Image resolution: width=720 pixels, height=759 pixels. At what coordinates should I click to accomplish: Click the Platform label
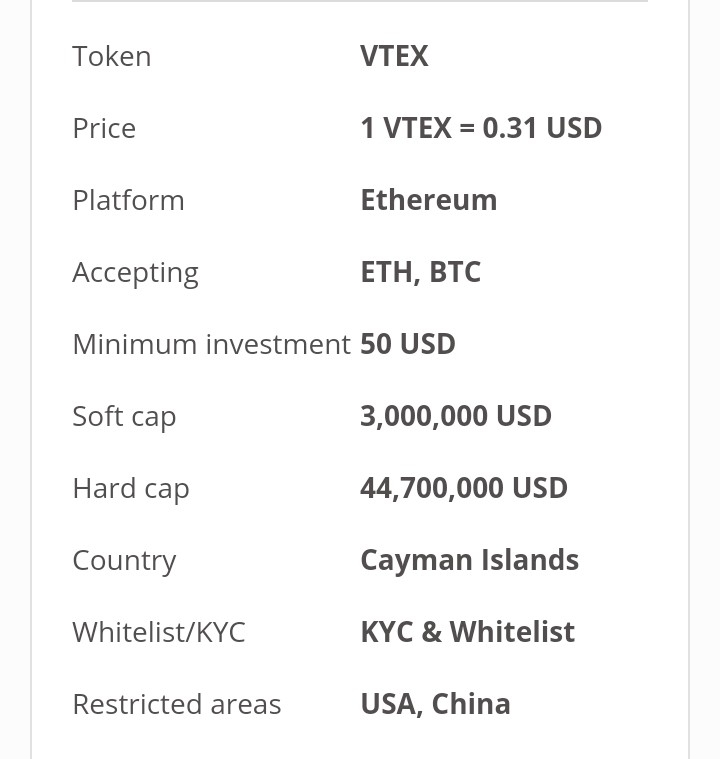coord(128,200)
